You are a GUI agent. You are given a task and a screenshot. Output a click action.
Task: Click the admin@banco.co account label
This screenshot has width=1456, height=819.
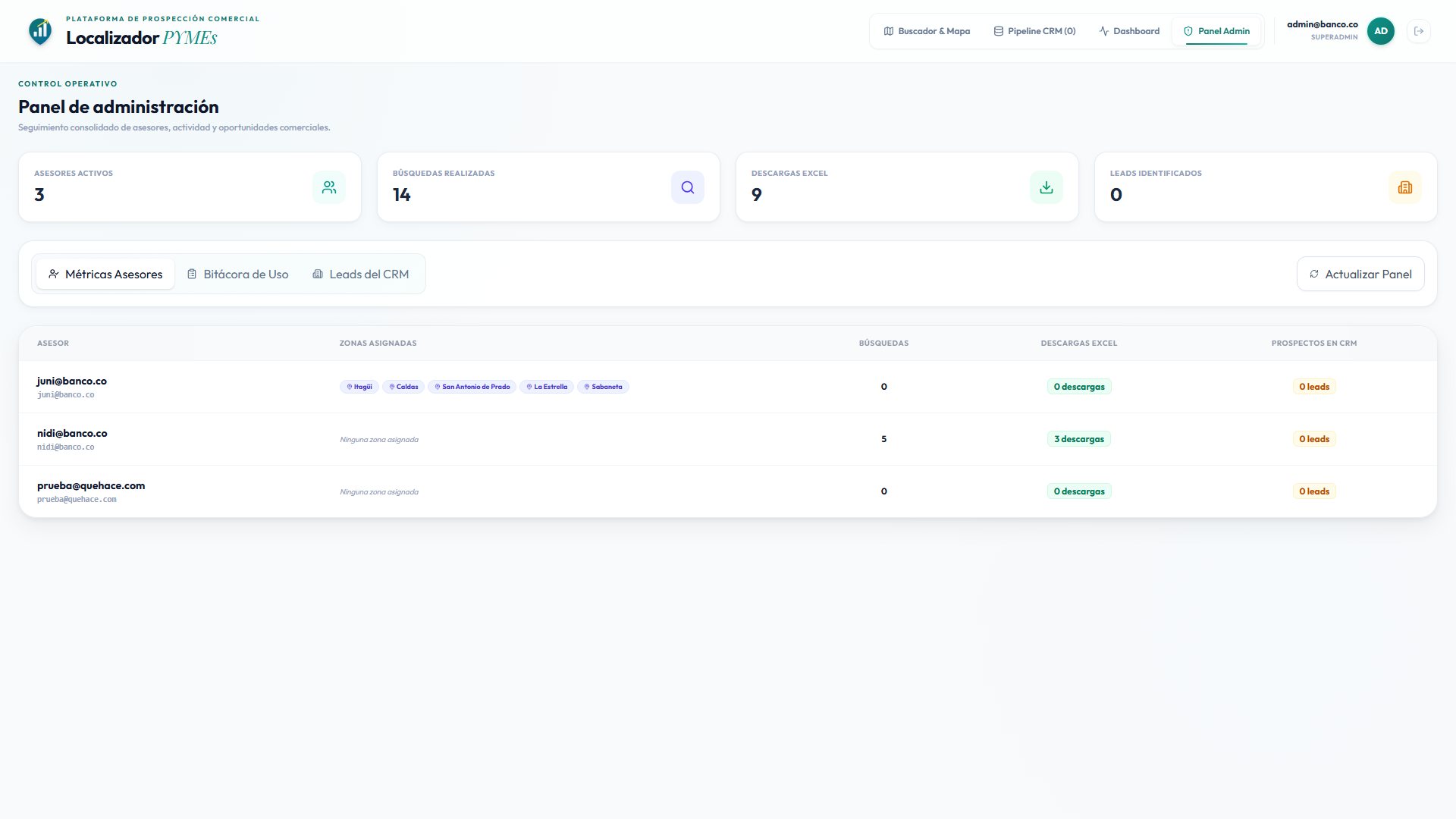(x=1322, y=24)
